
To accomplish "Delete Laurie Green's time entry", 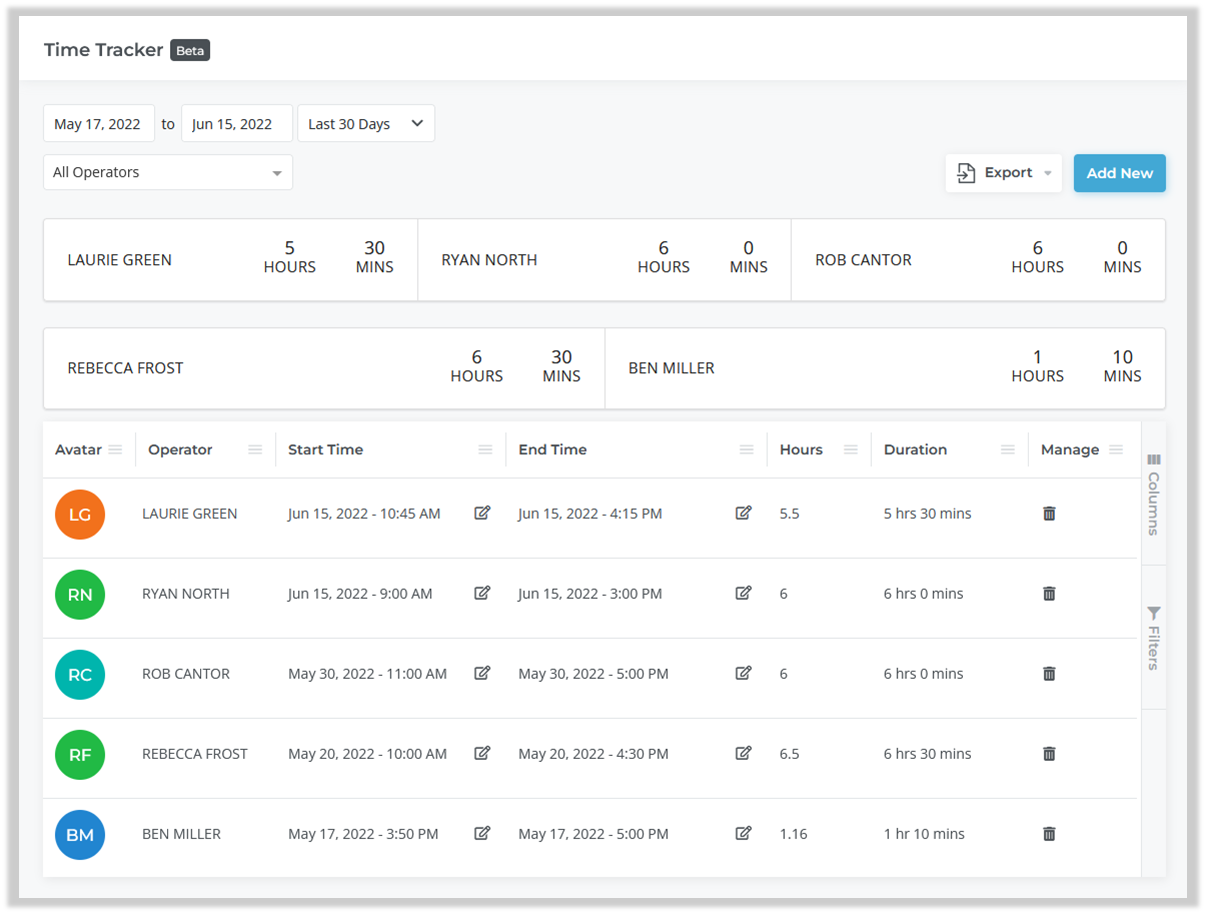I will pyautogui.click(x=1049, y=513).
